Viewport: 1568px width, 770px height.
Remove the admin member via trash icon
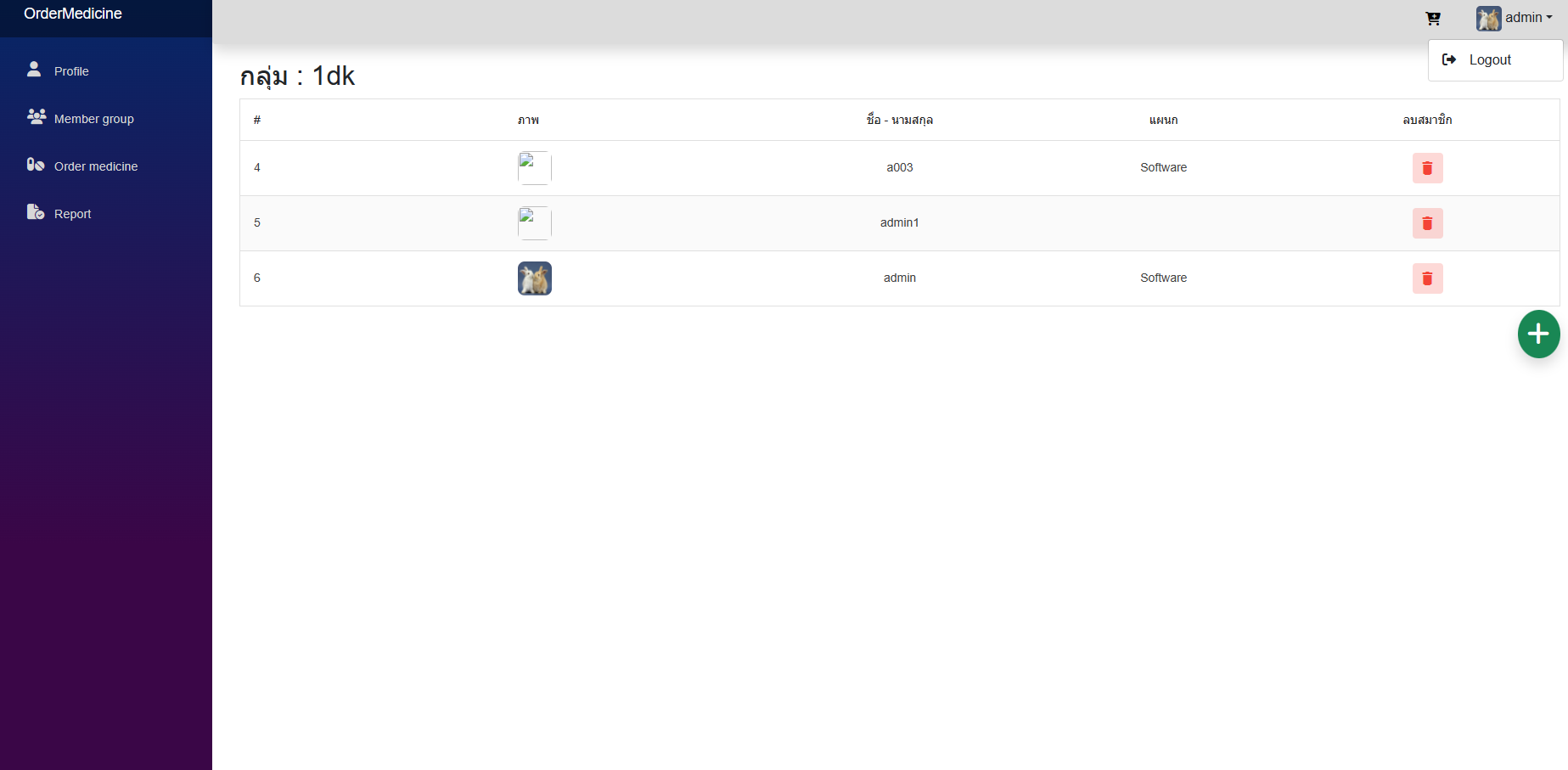(1427, 278)
